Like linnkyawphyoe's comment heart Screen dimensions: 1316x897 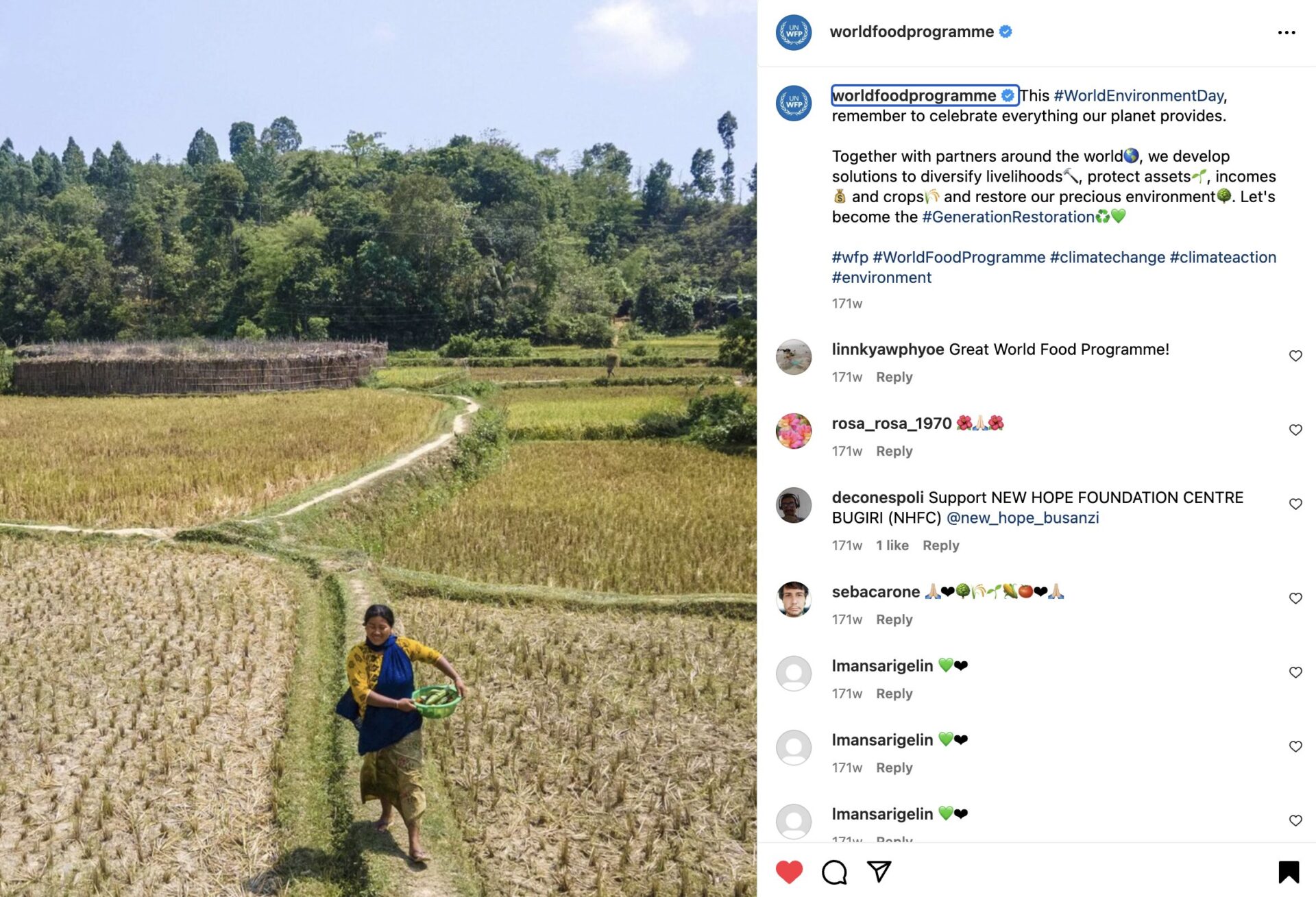pos(1295,356)
